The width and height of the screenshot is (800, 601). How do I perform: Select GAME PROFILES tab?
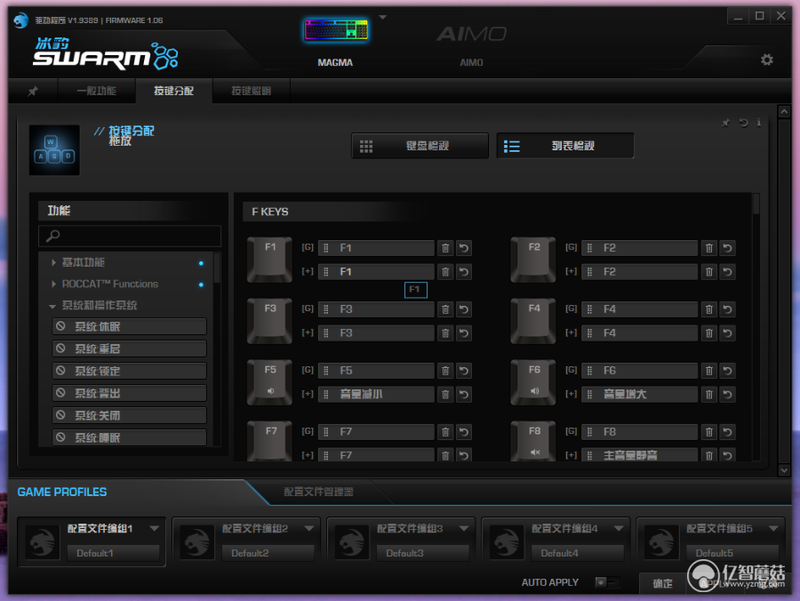point(62,492)
